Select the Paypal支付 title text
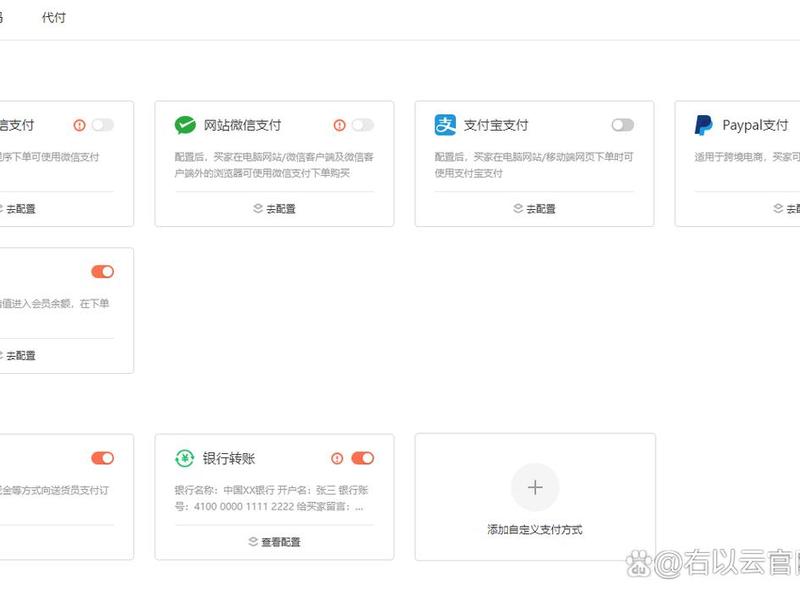Viewport: 800px width, 600px height. click(x=755, y=125)
